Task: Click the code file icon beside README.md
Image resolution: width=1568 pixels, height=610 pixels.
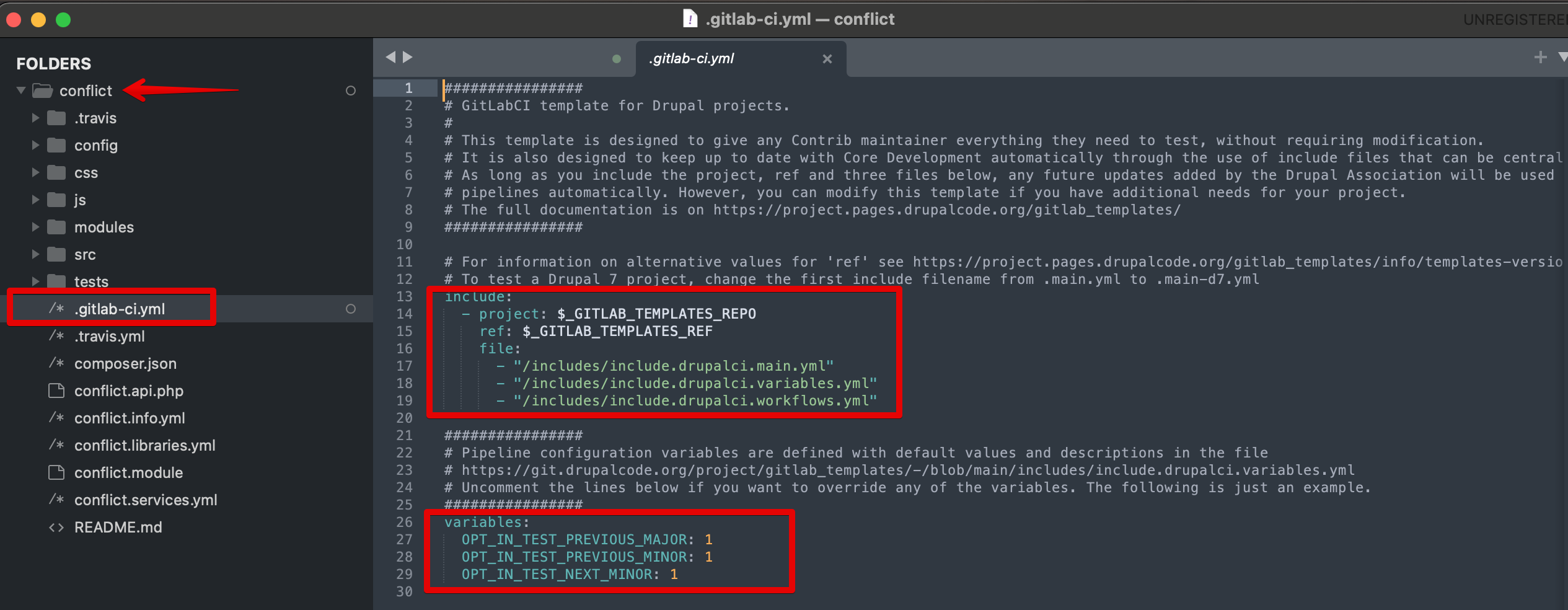Action: pos(56,527)
